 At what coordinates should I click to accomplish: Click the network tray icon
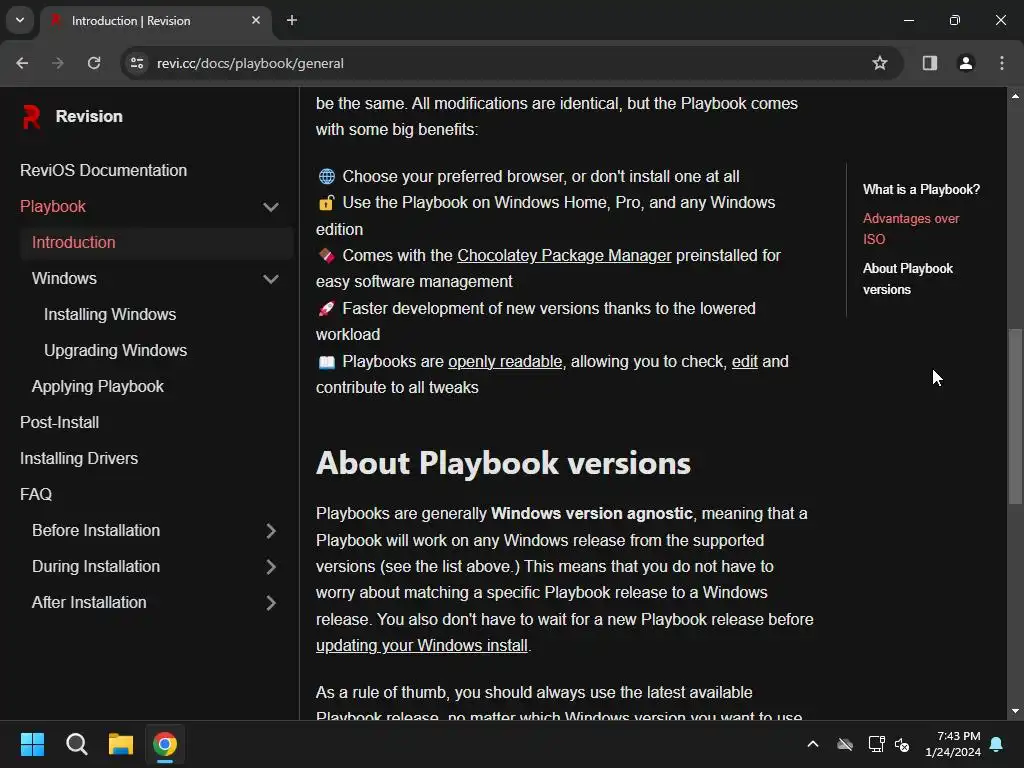coord(876,744)
